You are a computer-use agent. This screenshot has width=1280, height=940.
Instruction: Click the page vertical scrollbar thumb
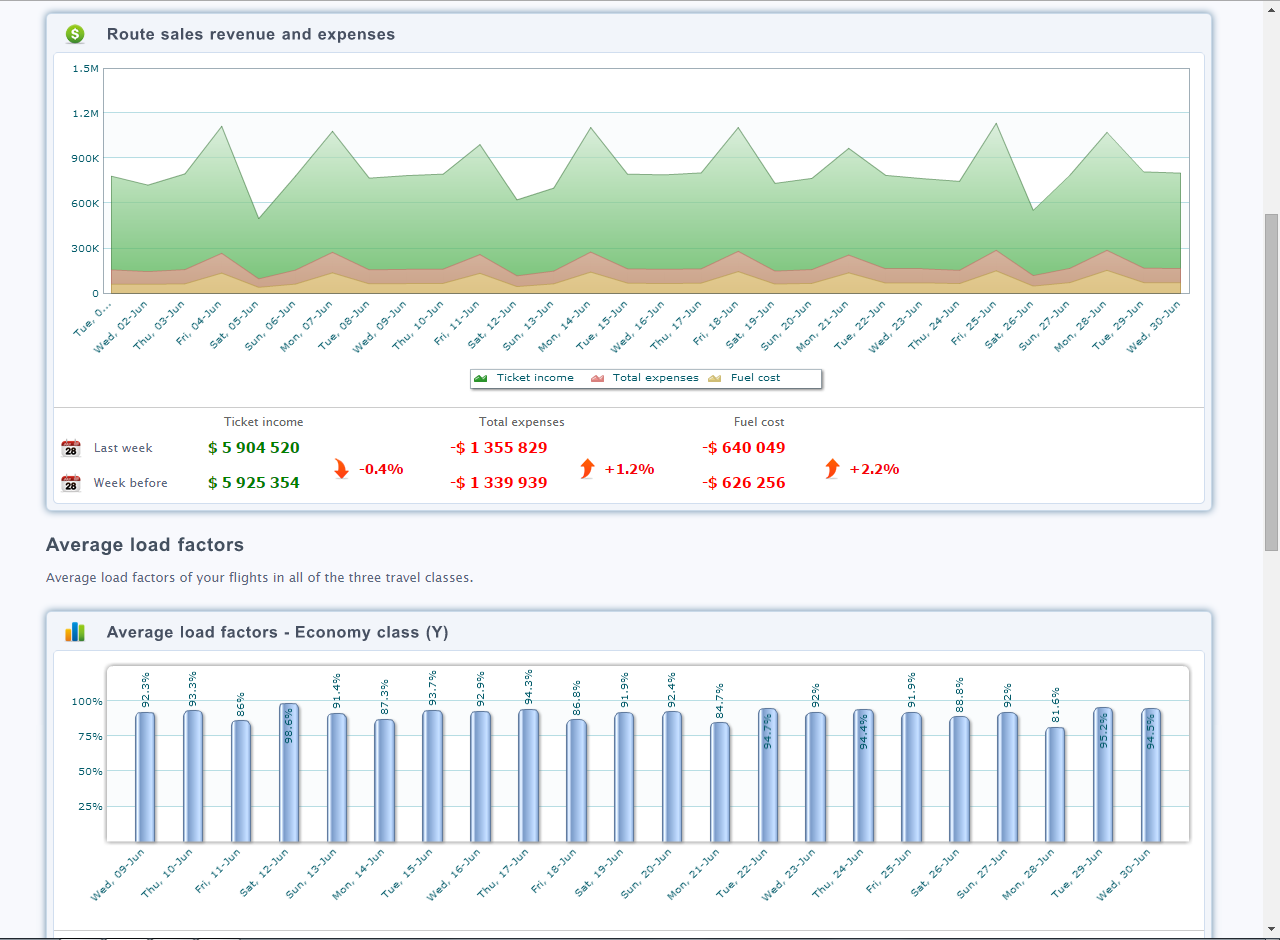[x=1271, y=381]
